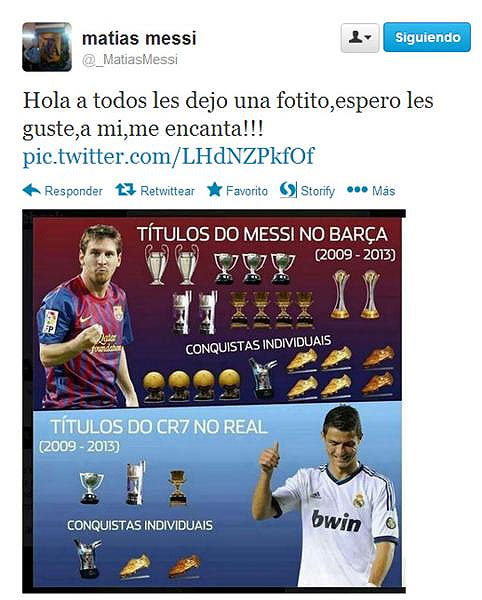Image resolution: width=482 pixels, height=600 pixels.
Task: Click the reply arrow icon
Action: [31, 190]
